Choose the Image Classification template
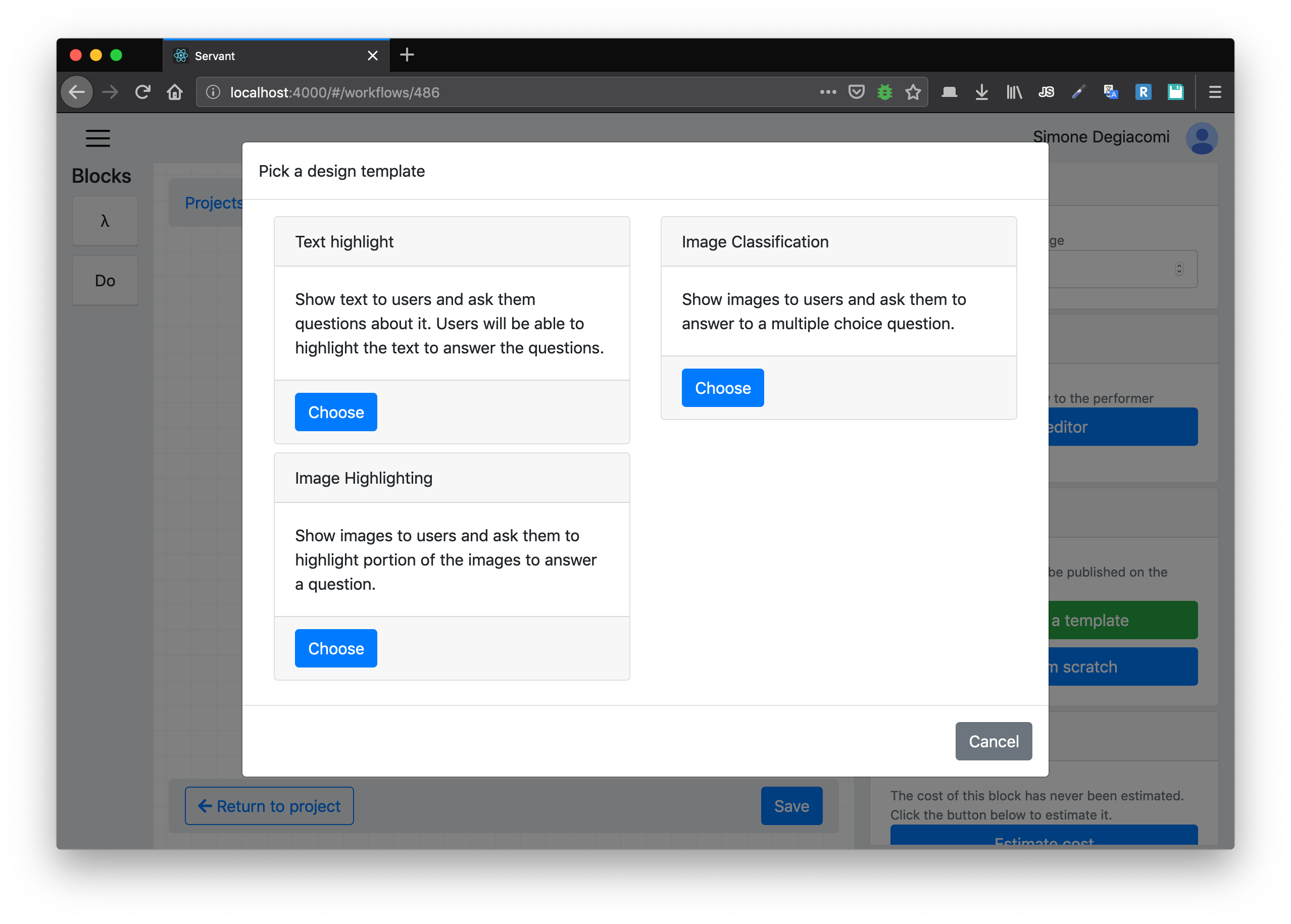The height and width of the screenshot is (924, 1291). point(722,388)
